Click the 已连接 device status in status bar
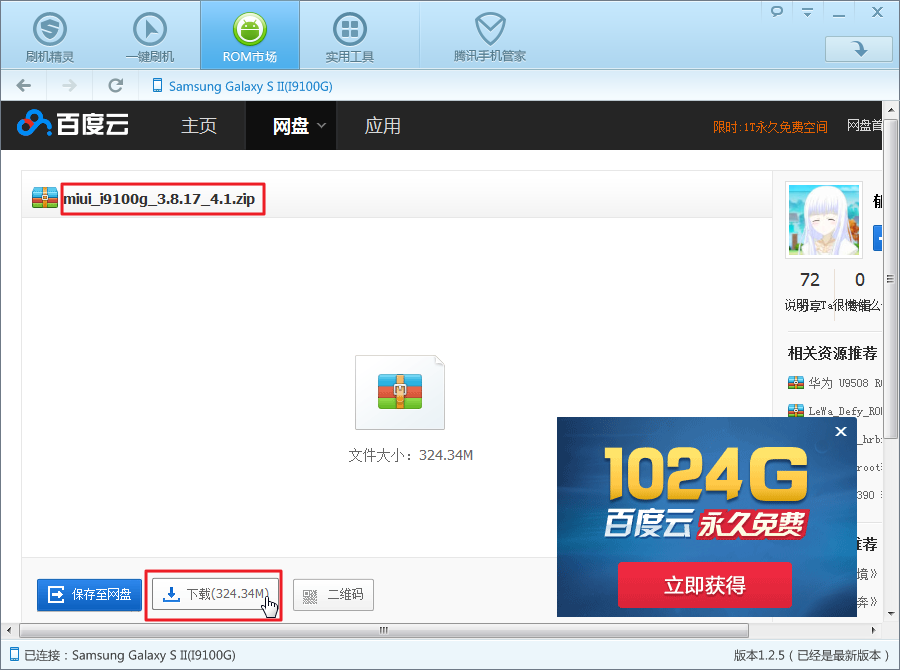 pyautogui.click(x=130, y=655)
